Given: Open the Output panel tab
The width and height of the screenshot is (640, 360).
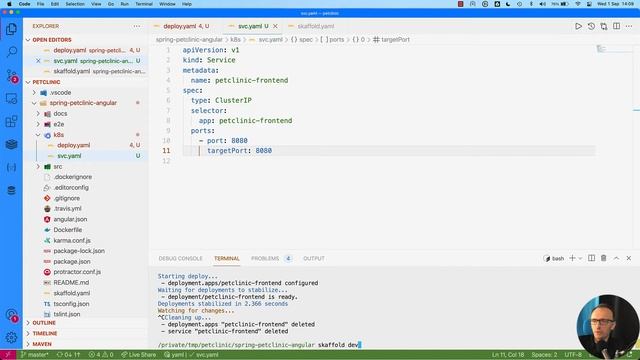Looking at the screenshot, I should [314, 258].
